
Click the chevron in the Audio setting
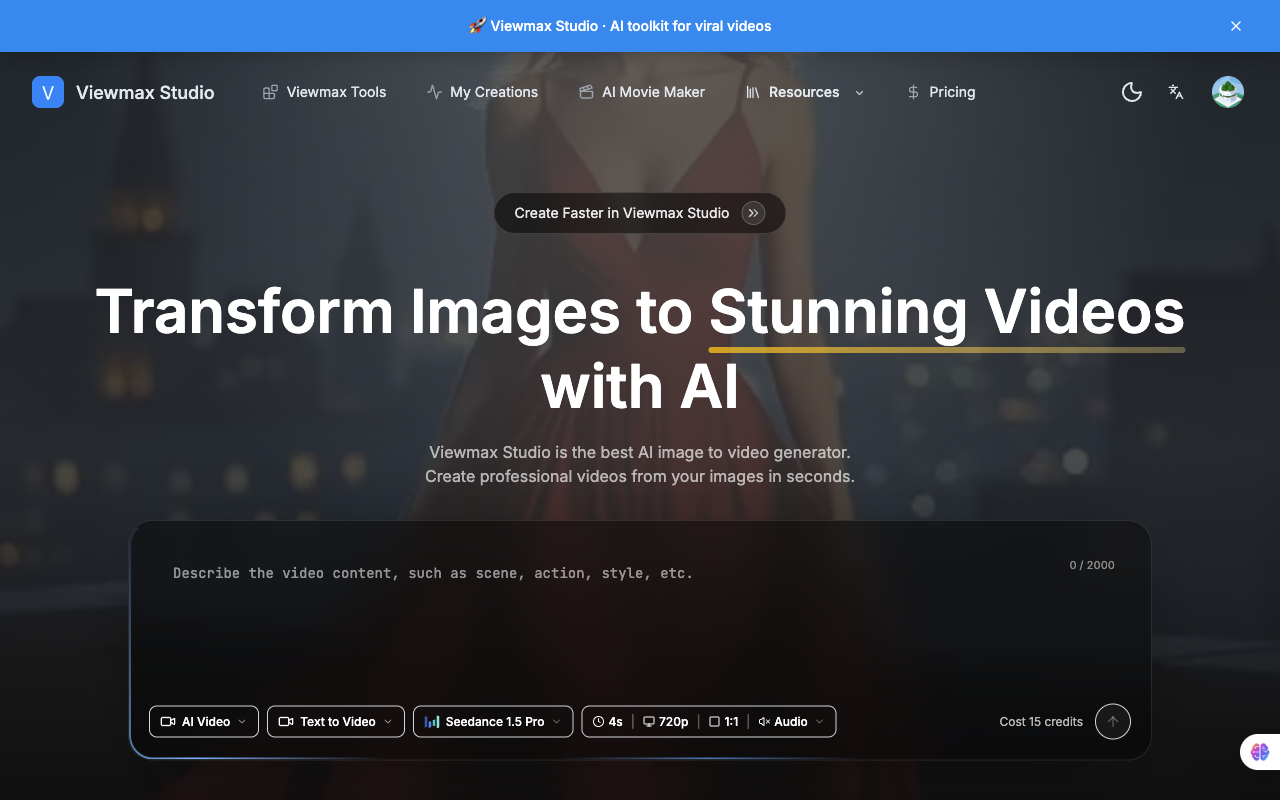(820, 722)
